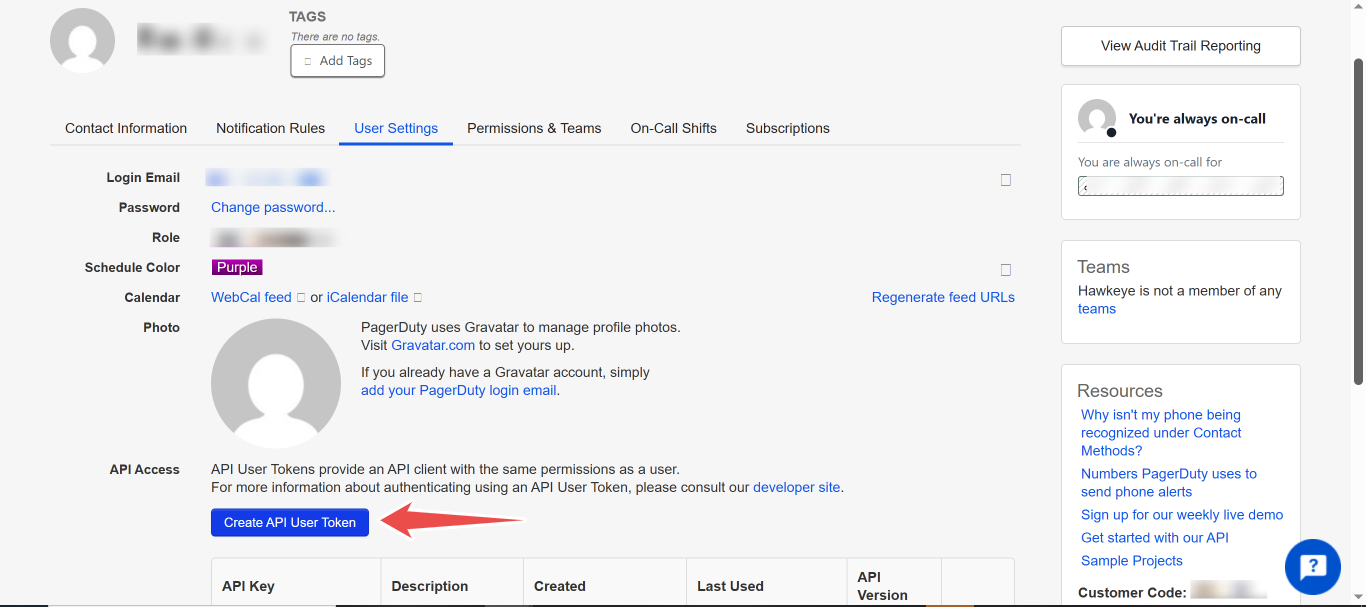
Task: Click the always on-call policy field
Action: click(x=1180, y=185)
